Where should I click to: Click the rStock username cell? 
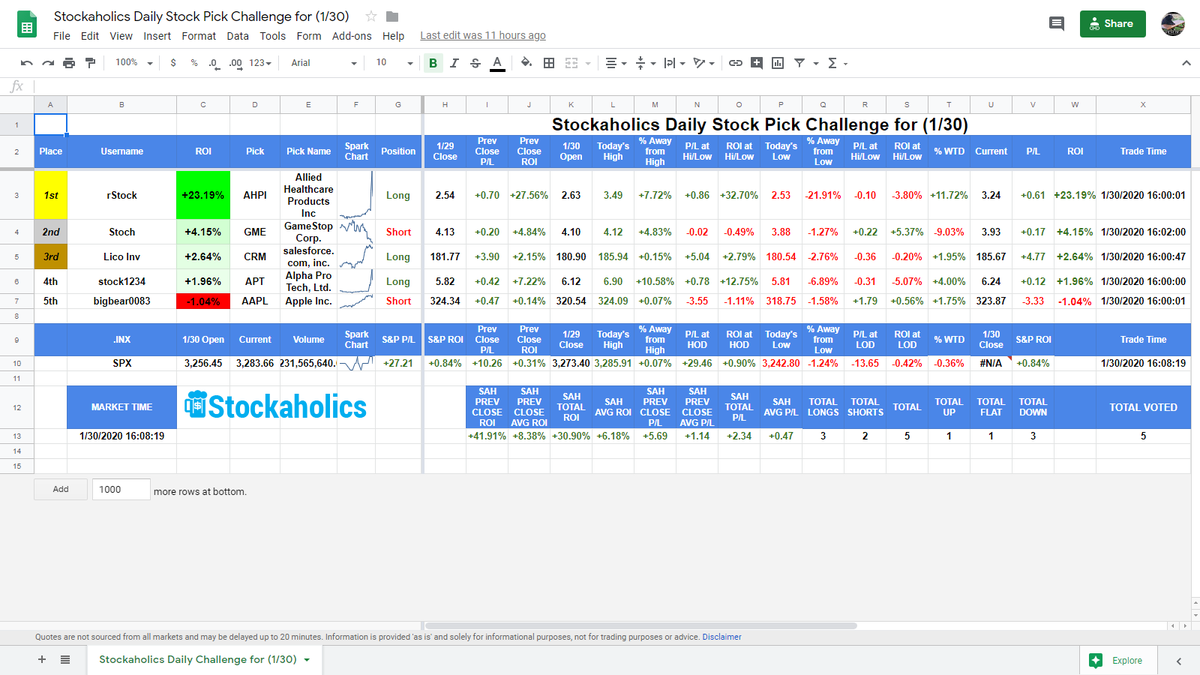click(122, 195)
